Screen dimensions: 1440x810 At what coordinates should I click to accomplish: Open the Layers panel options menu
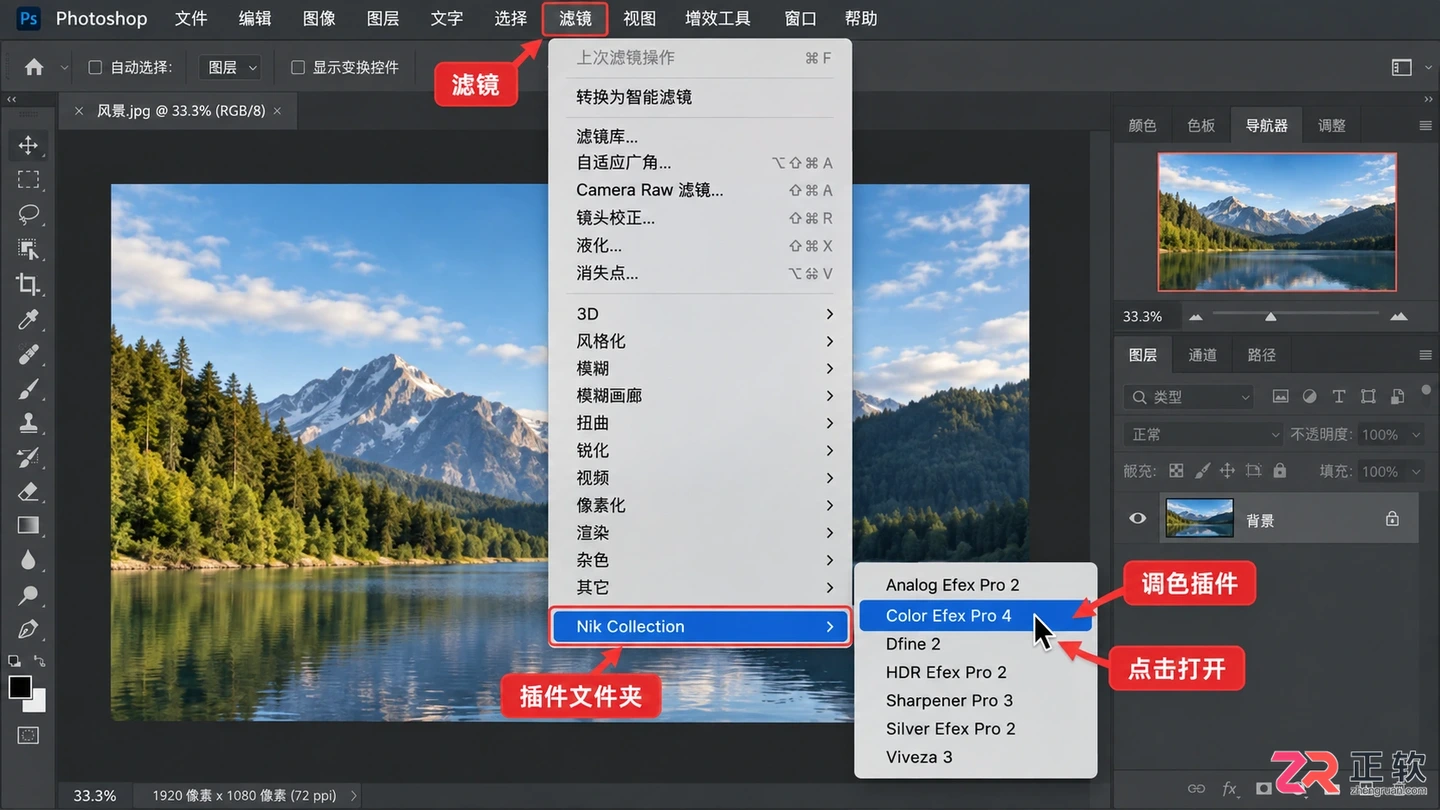(x=1425, y=355)
